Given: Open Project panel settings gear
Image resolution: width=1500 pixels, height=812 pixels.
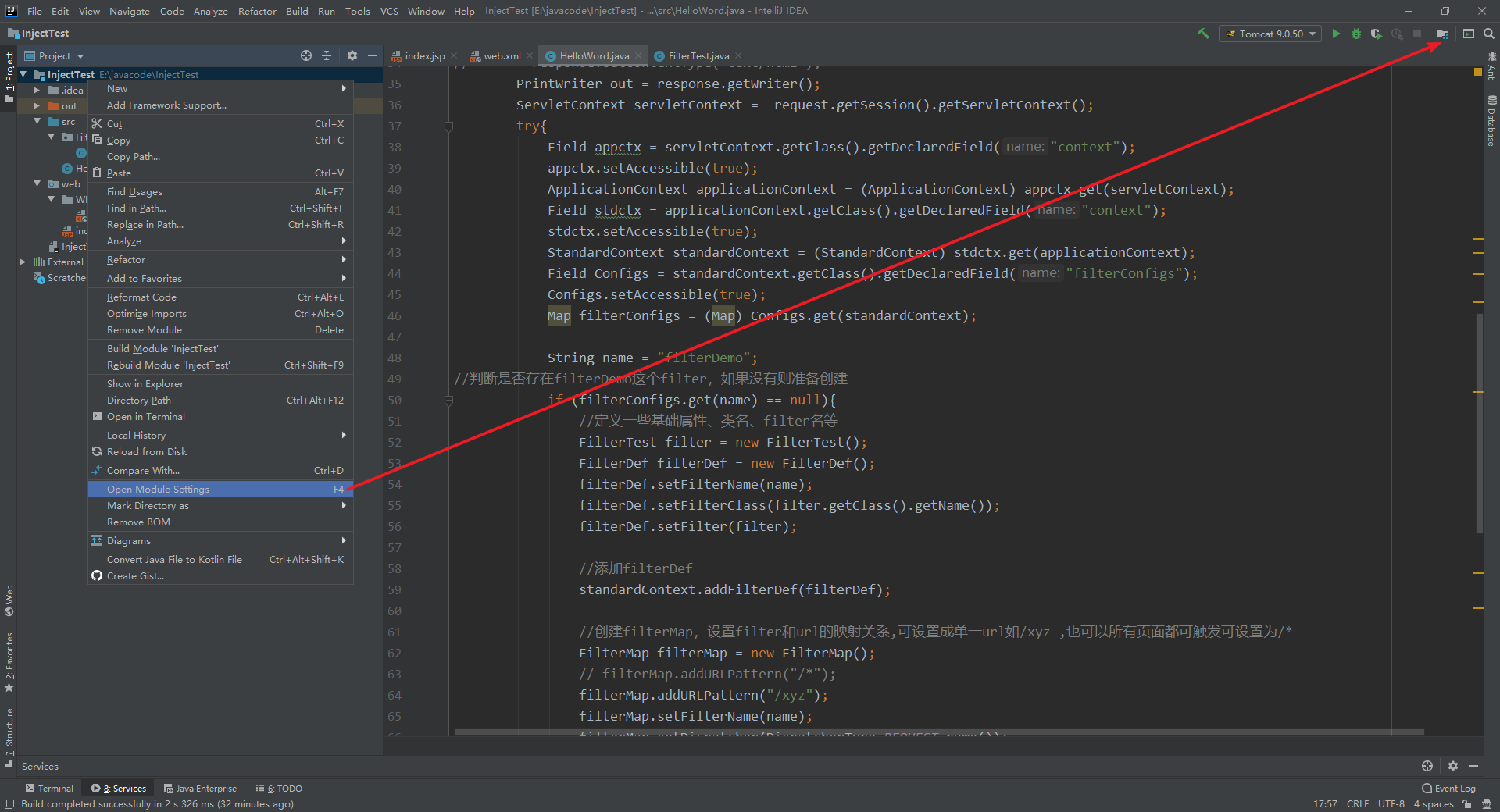Looking at the screenshot, I should [352, 55].
